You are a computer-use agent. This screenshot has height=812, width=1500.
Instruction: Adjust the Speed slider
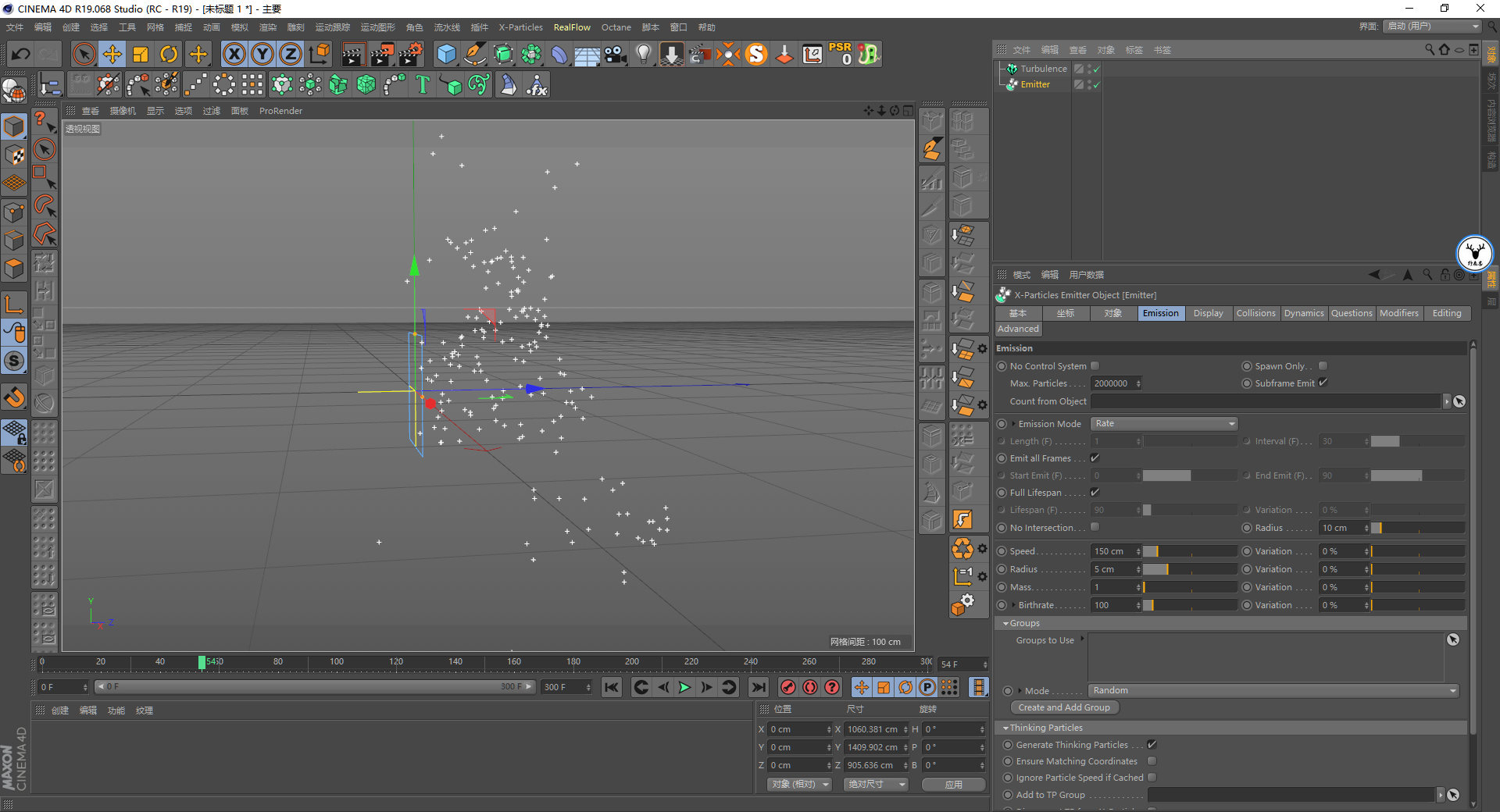coord(1191,551)
